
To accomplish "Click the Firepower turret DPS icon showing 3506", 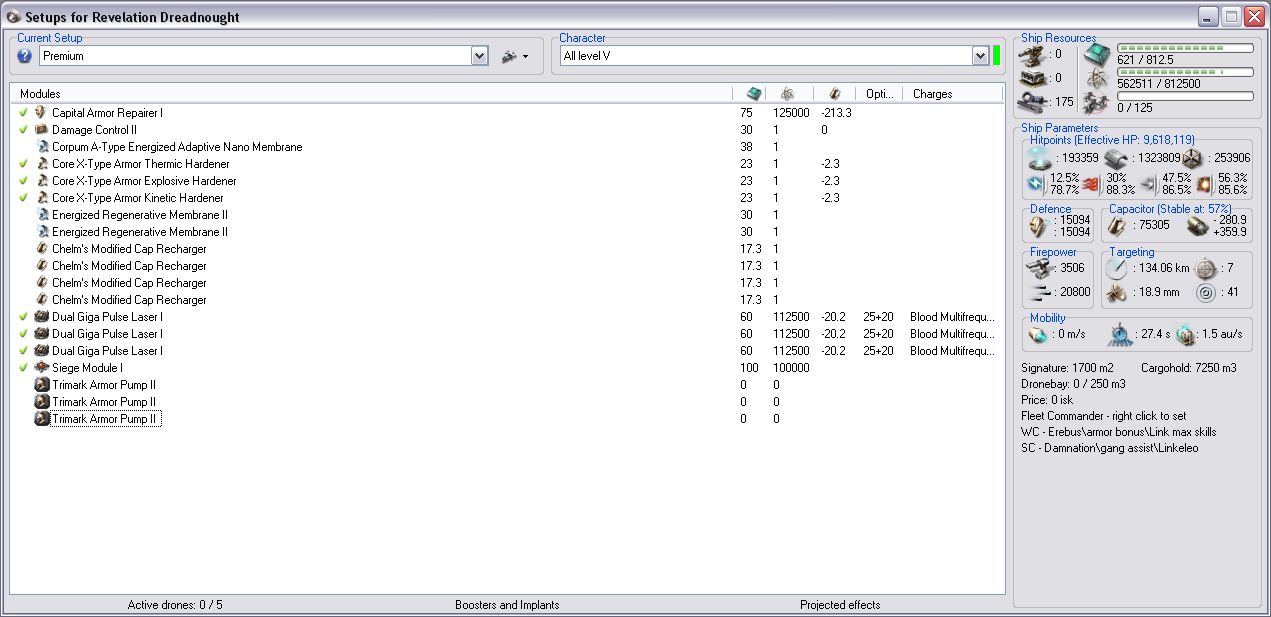I will [x=1042, y=268].
